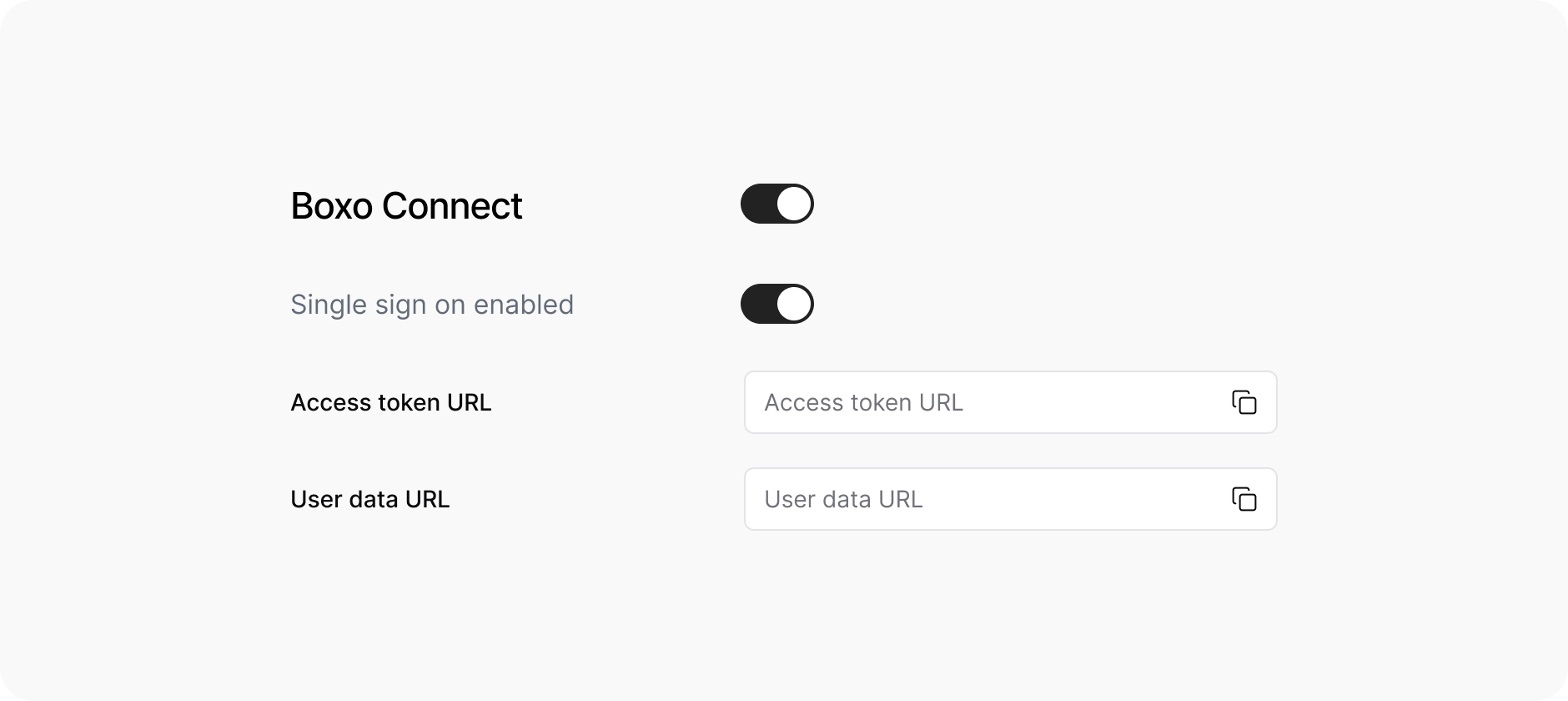Place cursor in Access token URL placeholder
1568x701 pixels.
[863, 402]
